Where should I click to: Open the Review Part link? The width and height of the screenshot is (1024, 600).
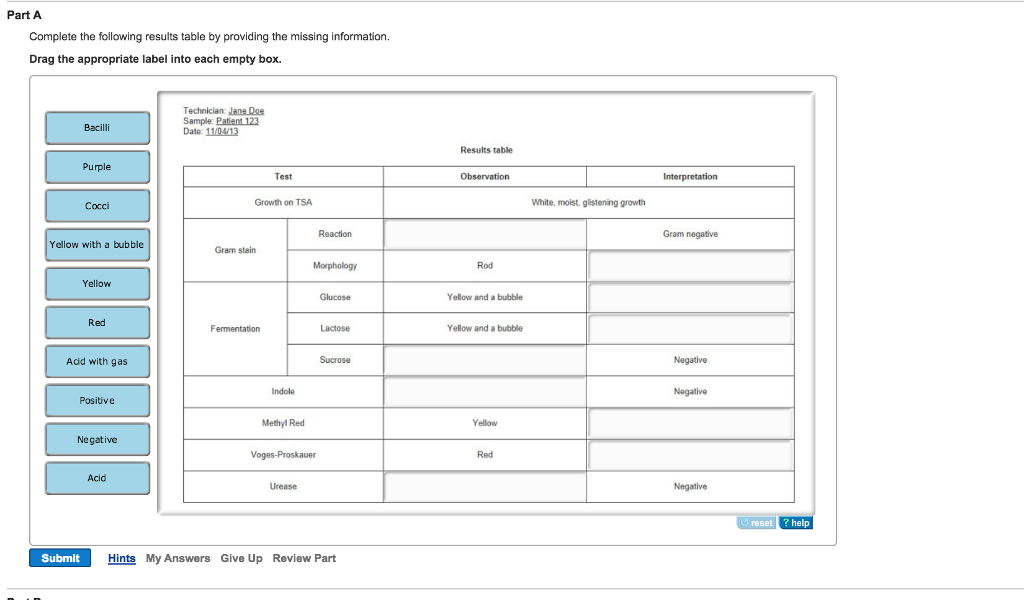(304, 558)
